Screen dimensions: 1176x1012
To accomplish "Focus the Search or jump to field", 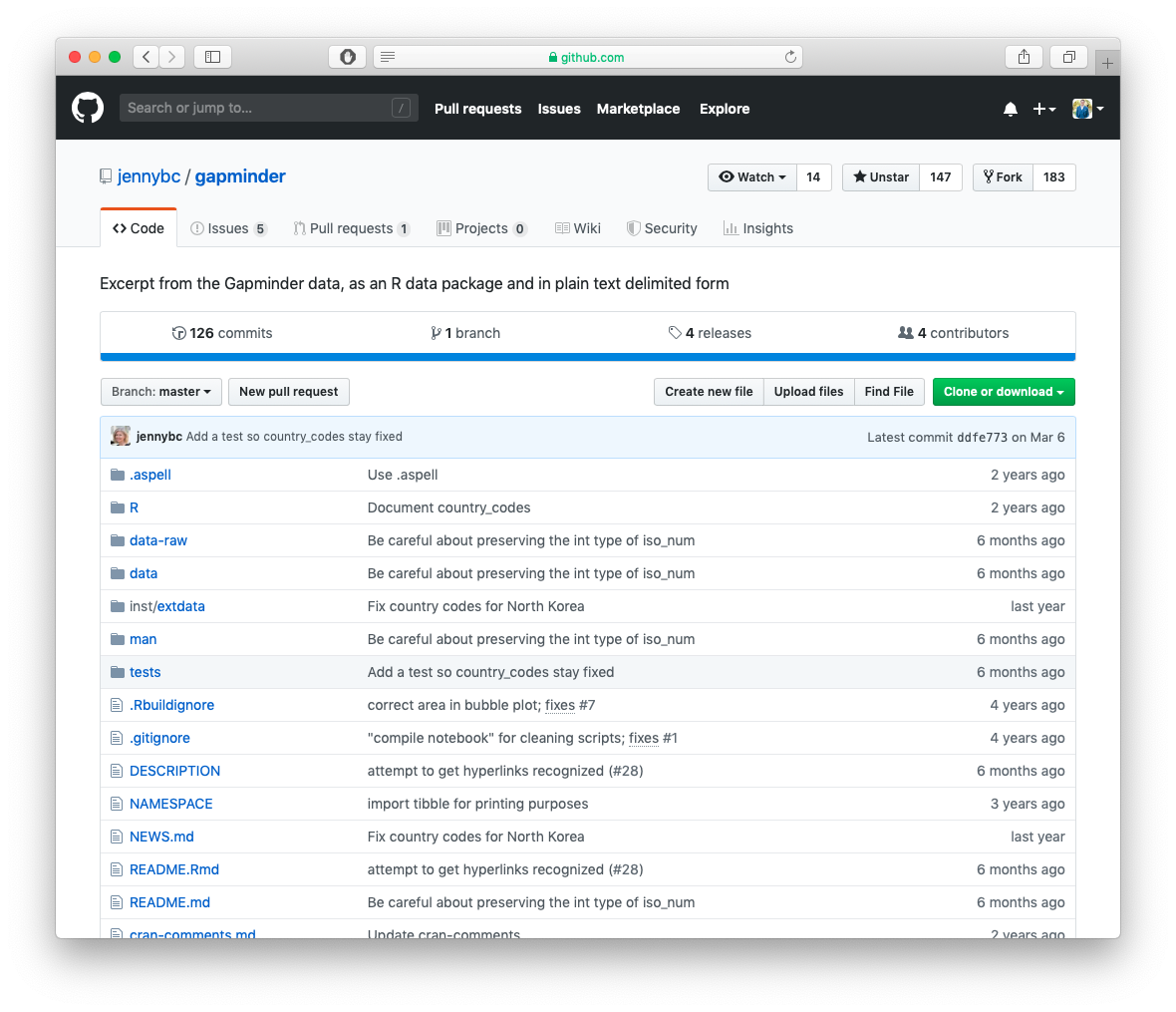I will (x=257, y=108).
